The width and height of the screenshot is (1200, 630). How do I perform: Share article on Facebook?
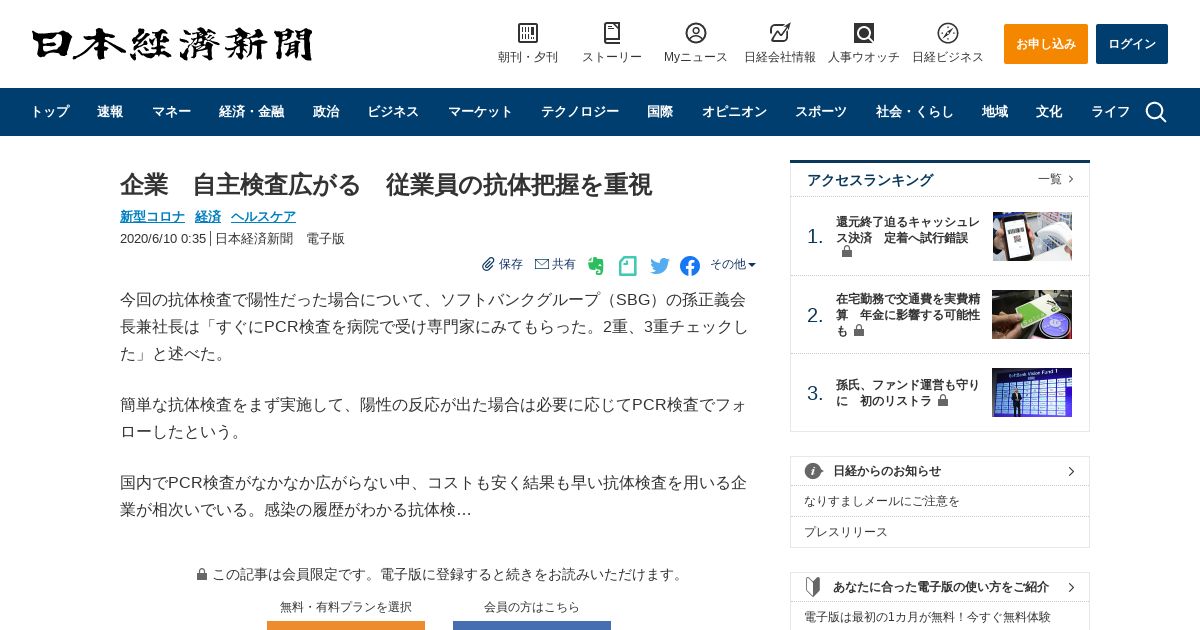click(690, 266)
